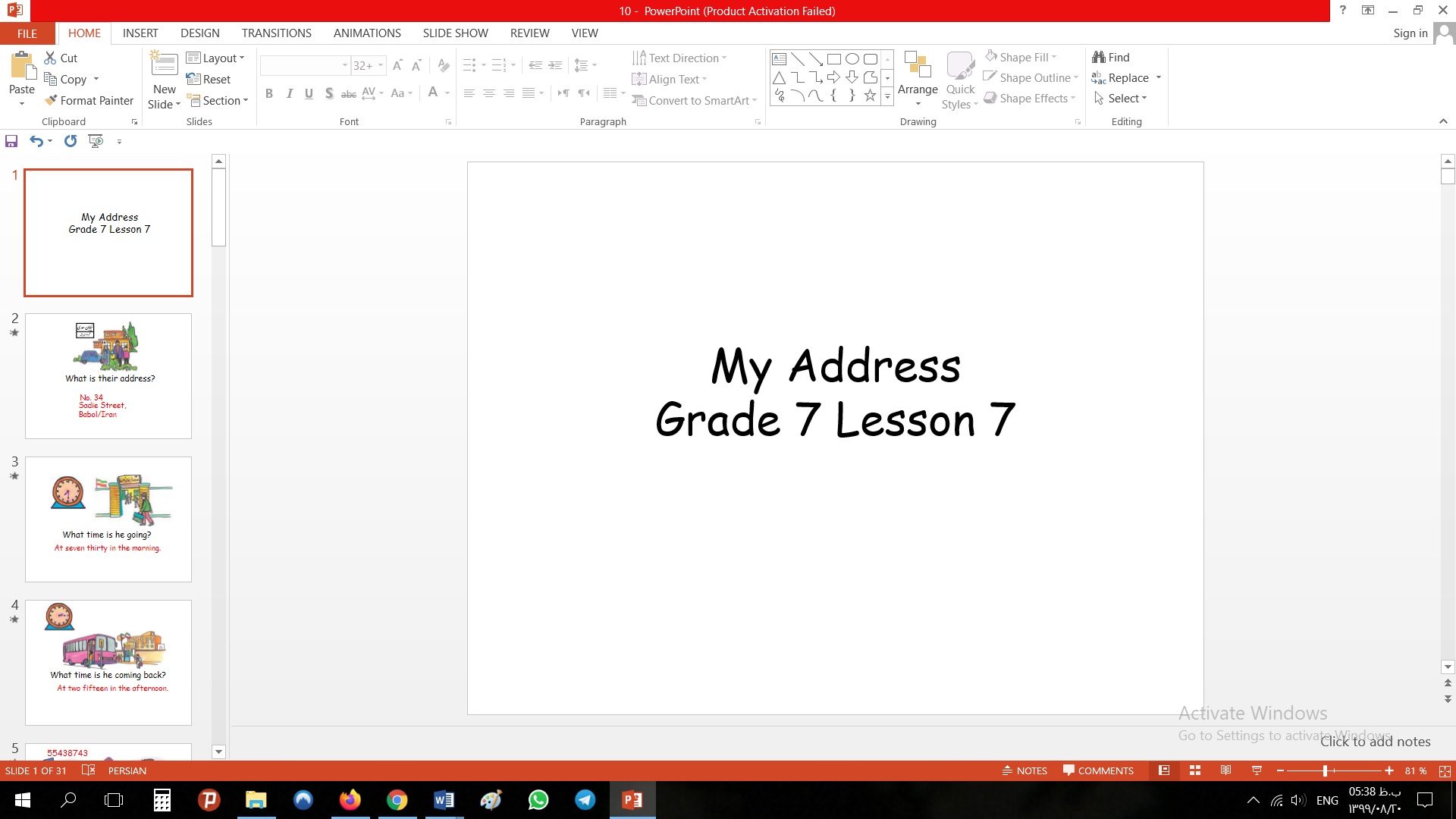Click the Save icon in quick access toolbar
This screenshot has width=1456, height=819.
[x=11, y=141]
